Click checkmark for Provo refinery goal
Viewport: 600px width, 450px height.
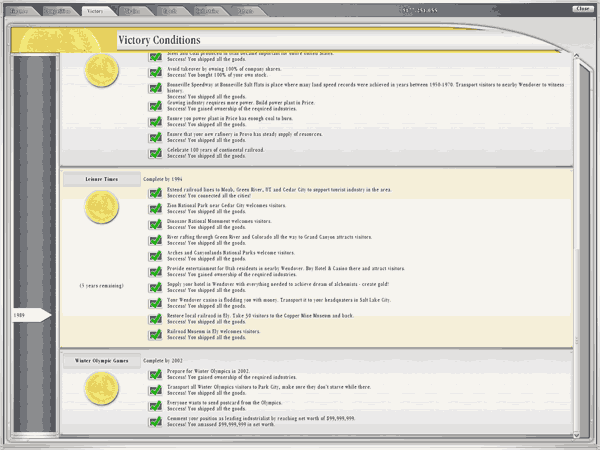[x=155, y=137]
